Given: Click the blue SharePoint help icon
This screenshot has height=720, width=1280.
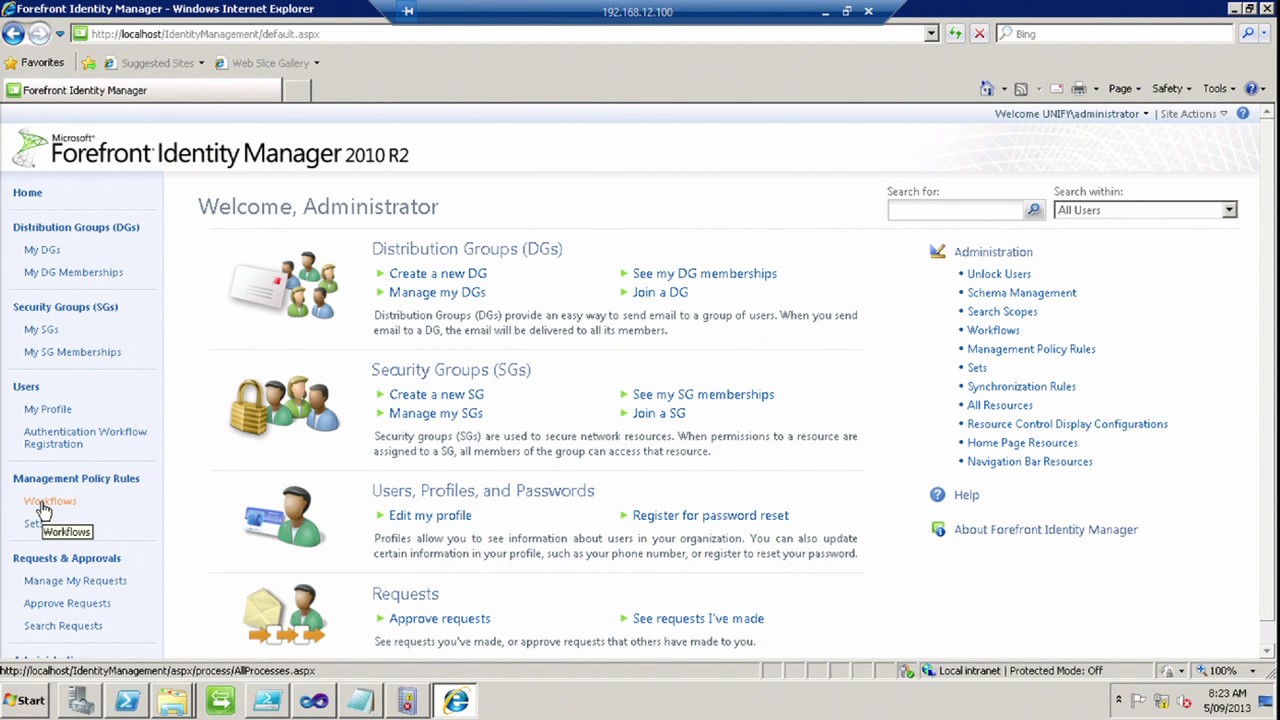Looking at the screenshot, I should [x=1243, y=114].
